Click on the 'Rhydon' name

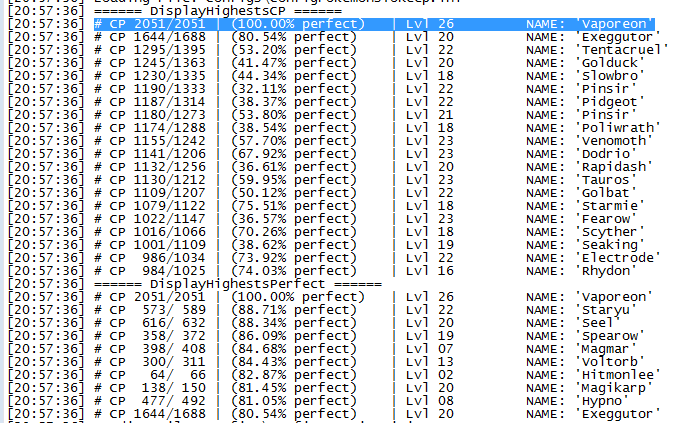click(x=606, y=271)
